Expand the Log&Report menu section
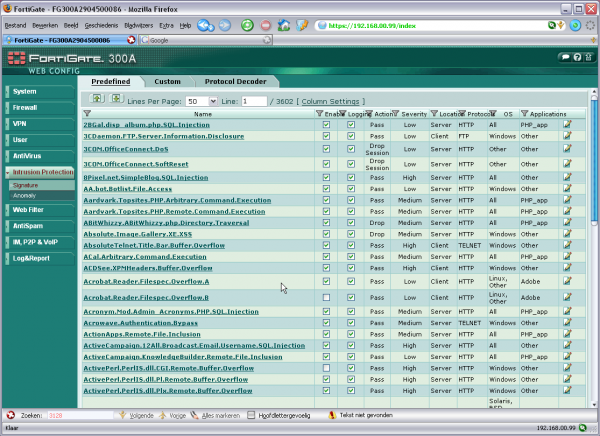The height and width of the screenshot is (436, 600). (40, 258)
